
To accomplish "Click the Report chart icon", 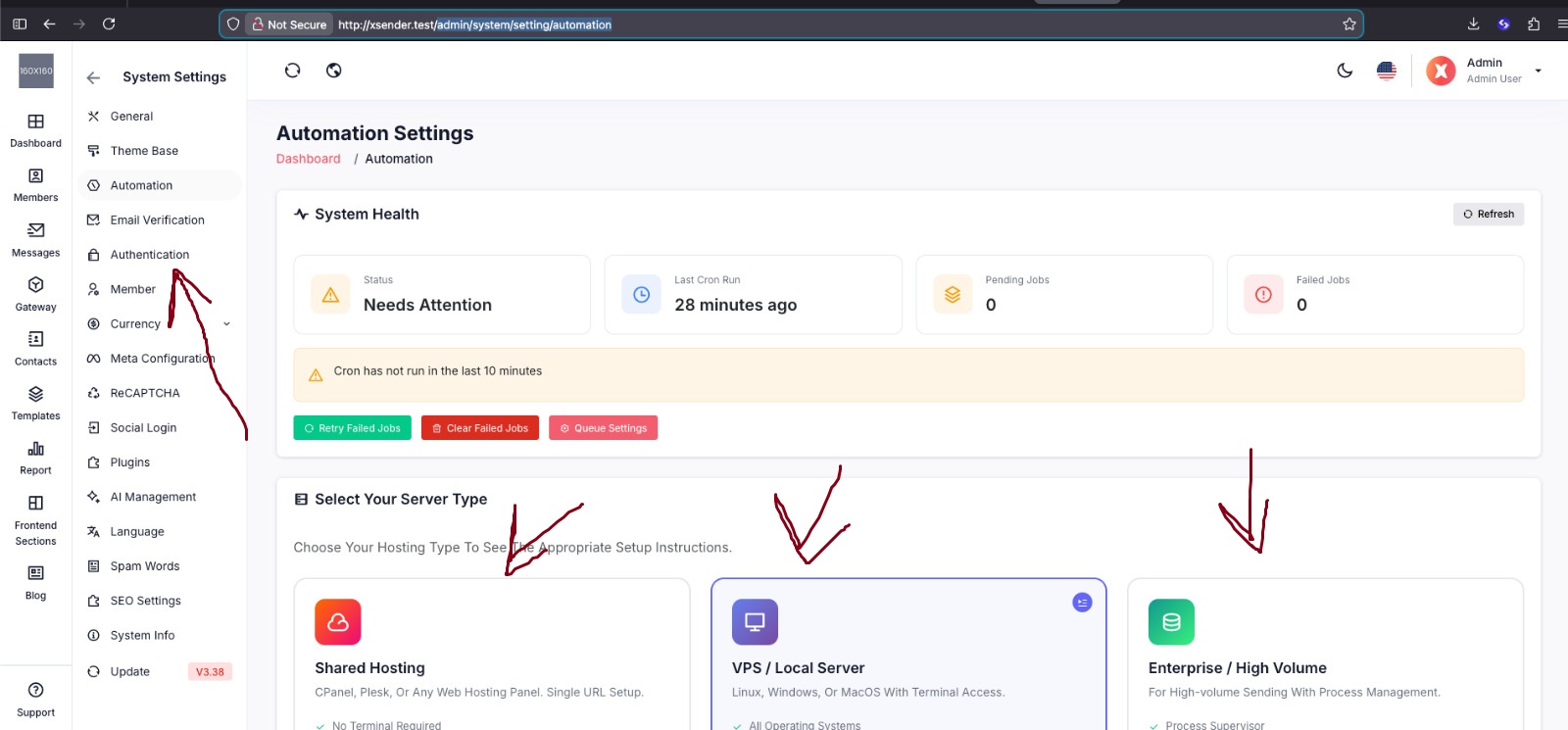I will point(35,449).
